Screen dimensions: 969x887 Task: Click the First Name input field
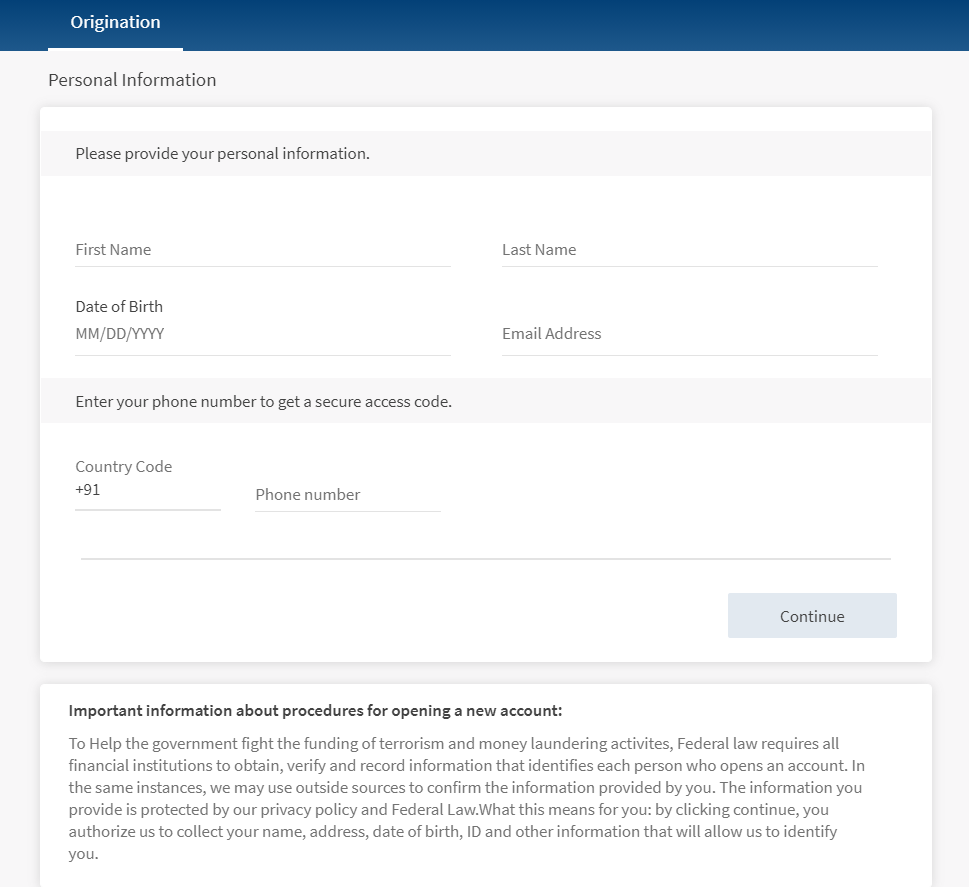(x=262, y=250)
